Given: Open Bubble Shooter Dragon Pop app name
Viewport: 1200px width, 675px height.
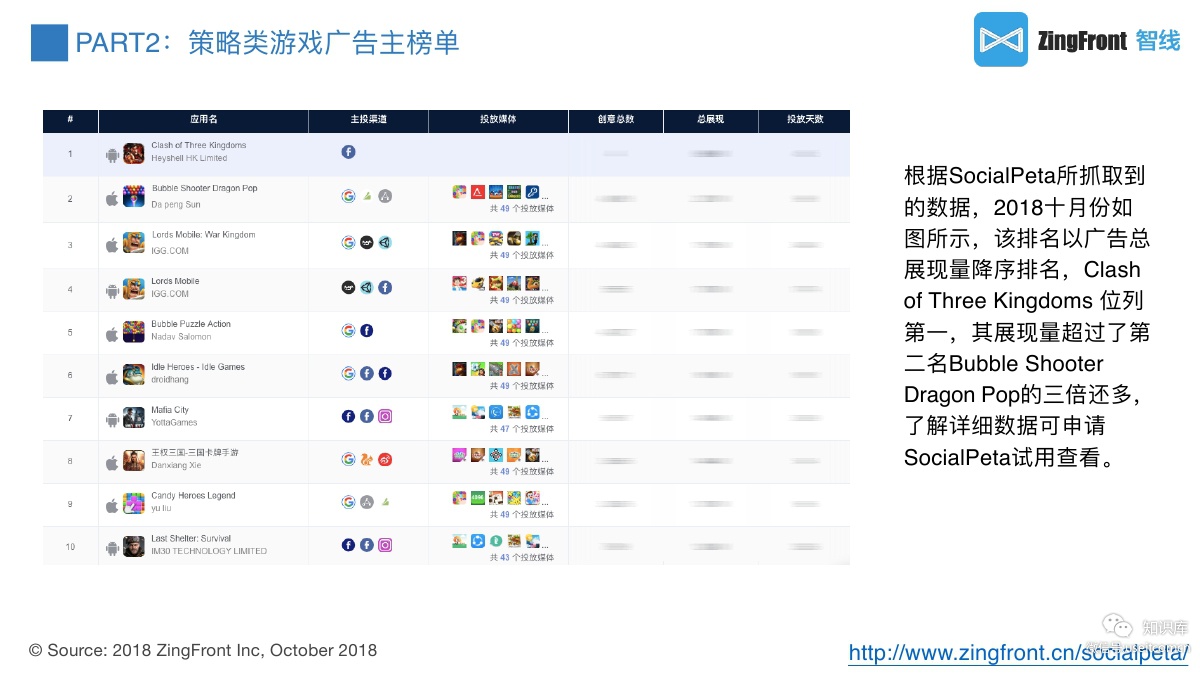Looking at the screenshot, I should click(204, 189).
